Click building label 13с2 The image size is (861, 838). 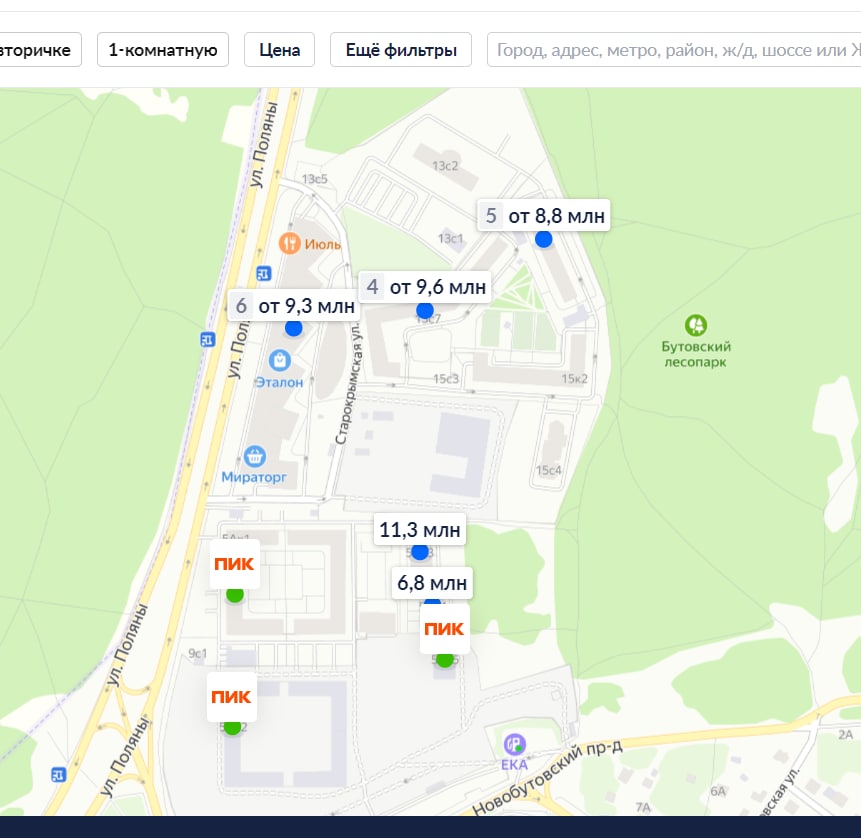(x=445, y=165)
